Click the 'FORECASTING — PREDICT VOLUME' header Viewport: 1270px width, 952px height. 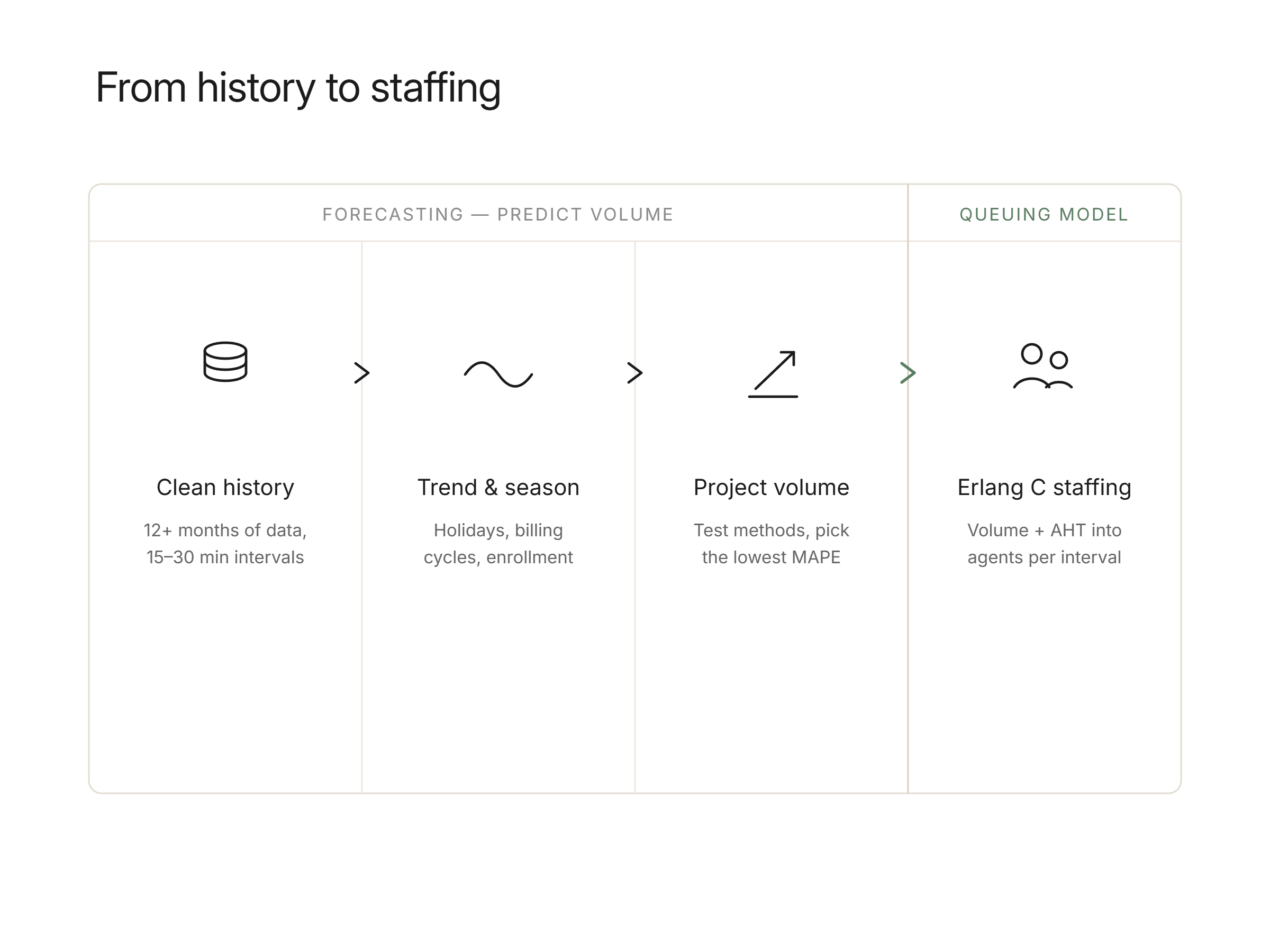(498, 214)
